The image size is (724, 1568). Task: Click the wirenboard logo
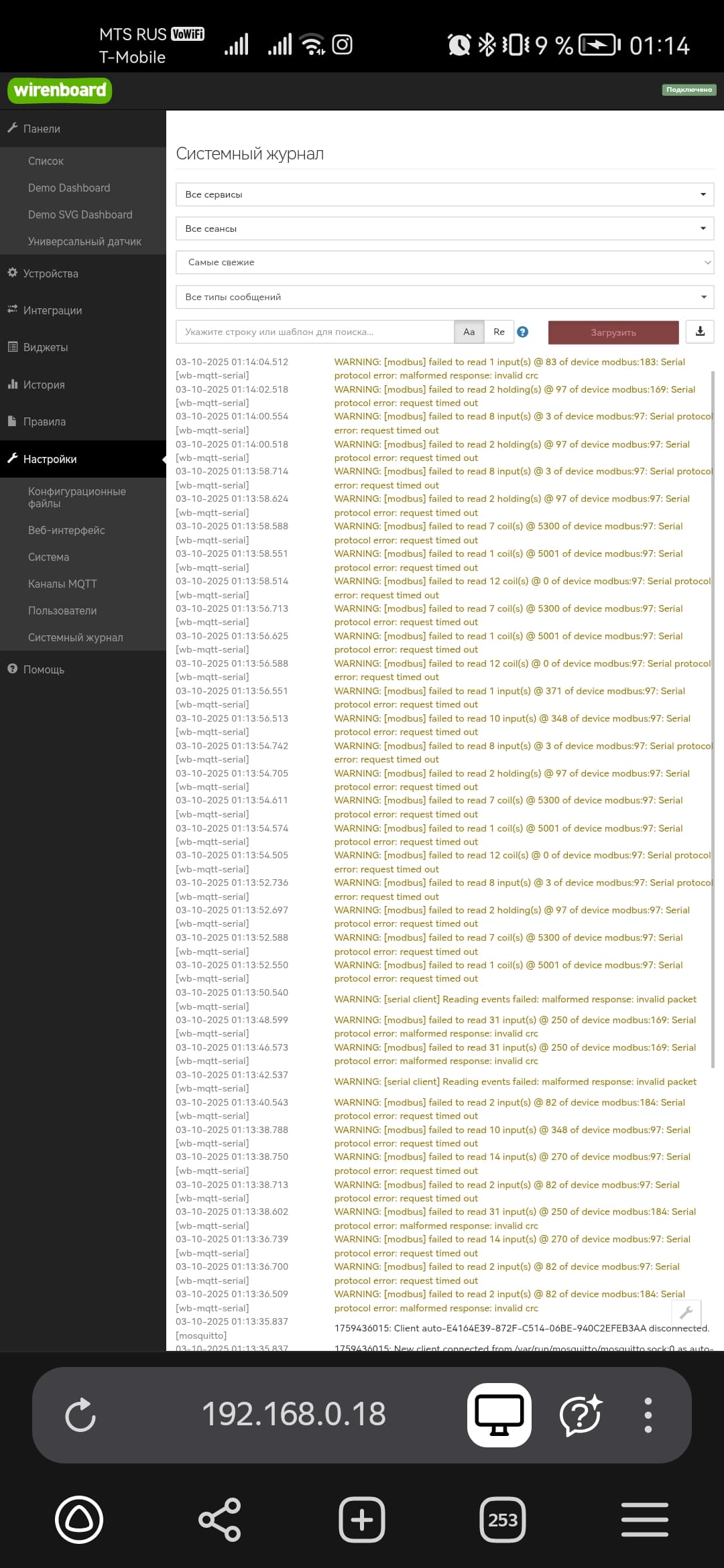click(60, 90)
